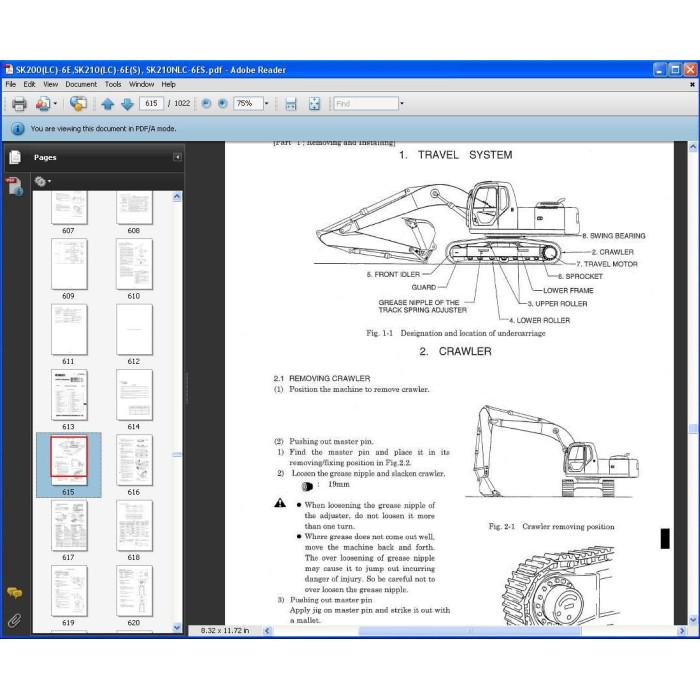Click the '1. TRAVEL SYSTEM' heading
Viewport: 700px width, 700px height.
click(456, 155)
